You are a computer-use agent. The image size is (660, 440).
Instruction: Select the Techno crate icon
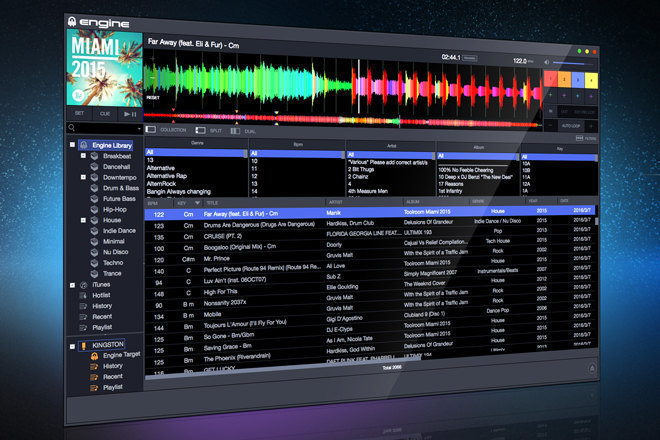(x=95, y=263)
